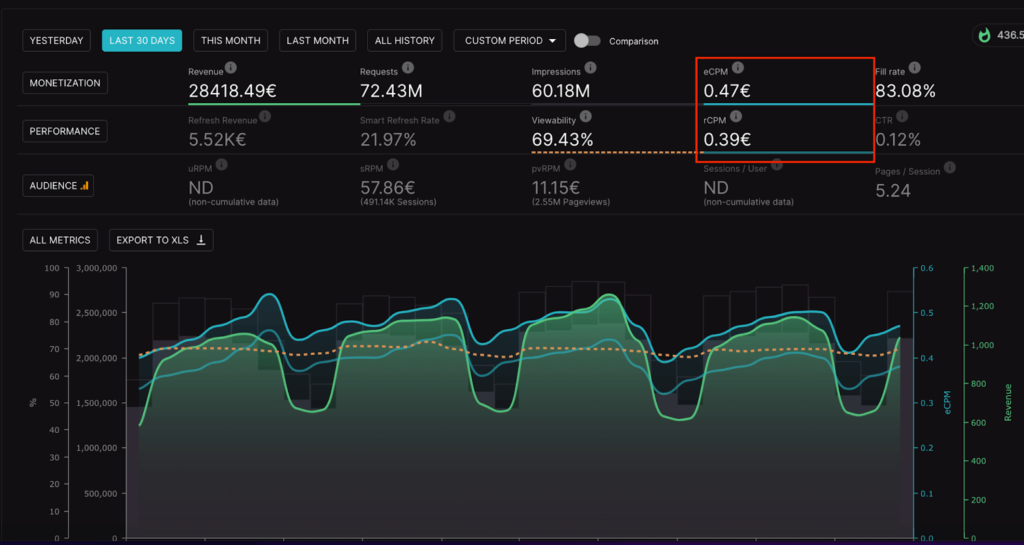Open the Impressions info icon

pos(590,68)
